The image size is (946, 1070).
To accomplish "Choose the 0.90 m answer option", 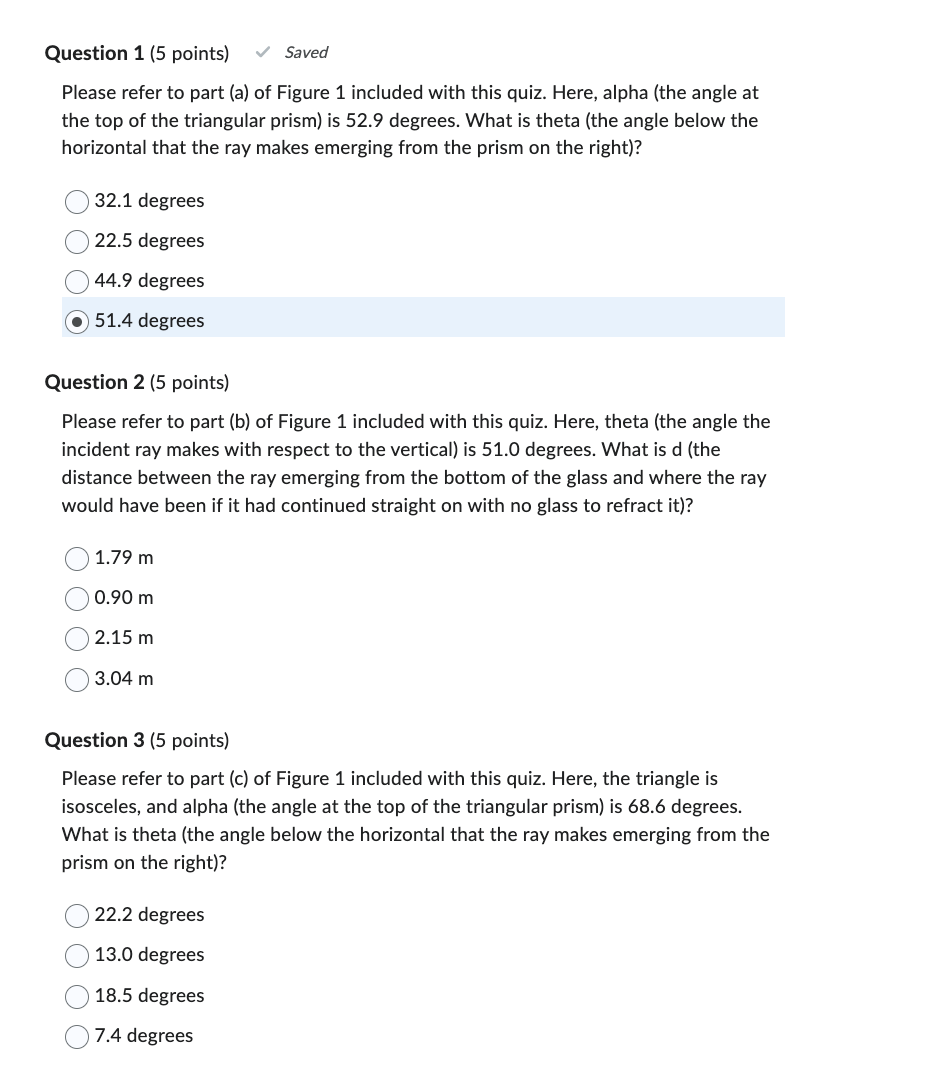I will pyautogui.click(x=76, y=599).
